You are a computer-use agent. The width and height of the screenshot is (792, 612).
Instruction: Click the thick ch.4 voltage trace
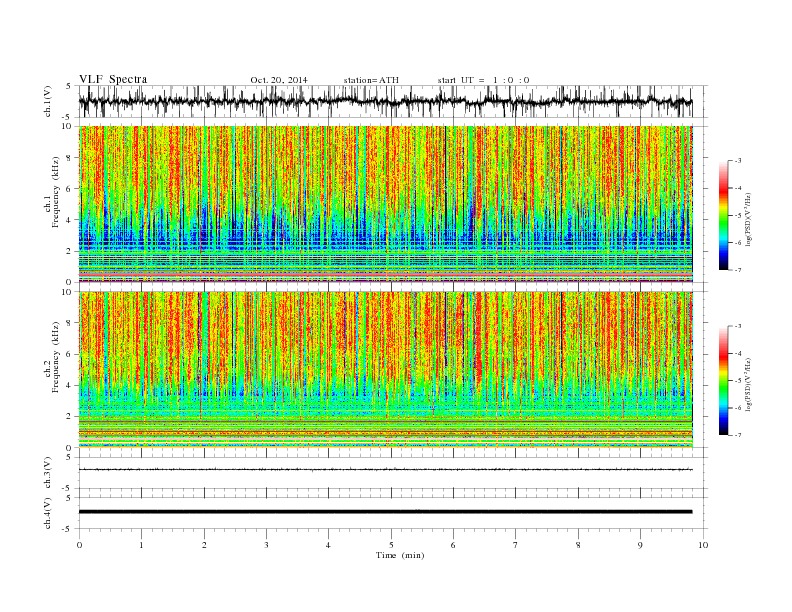click(x=386, y=512)
